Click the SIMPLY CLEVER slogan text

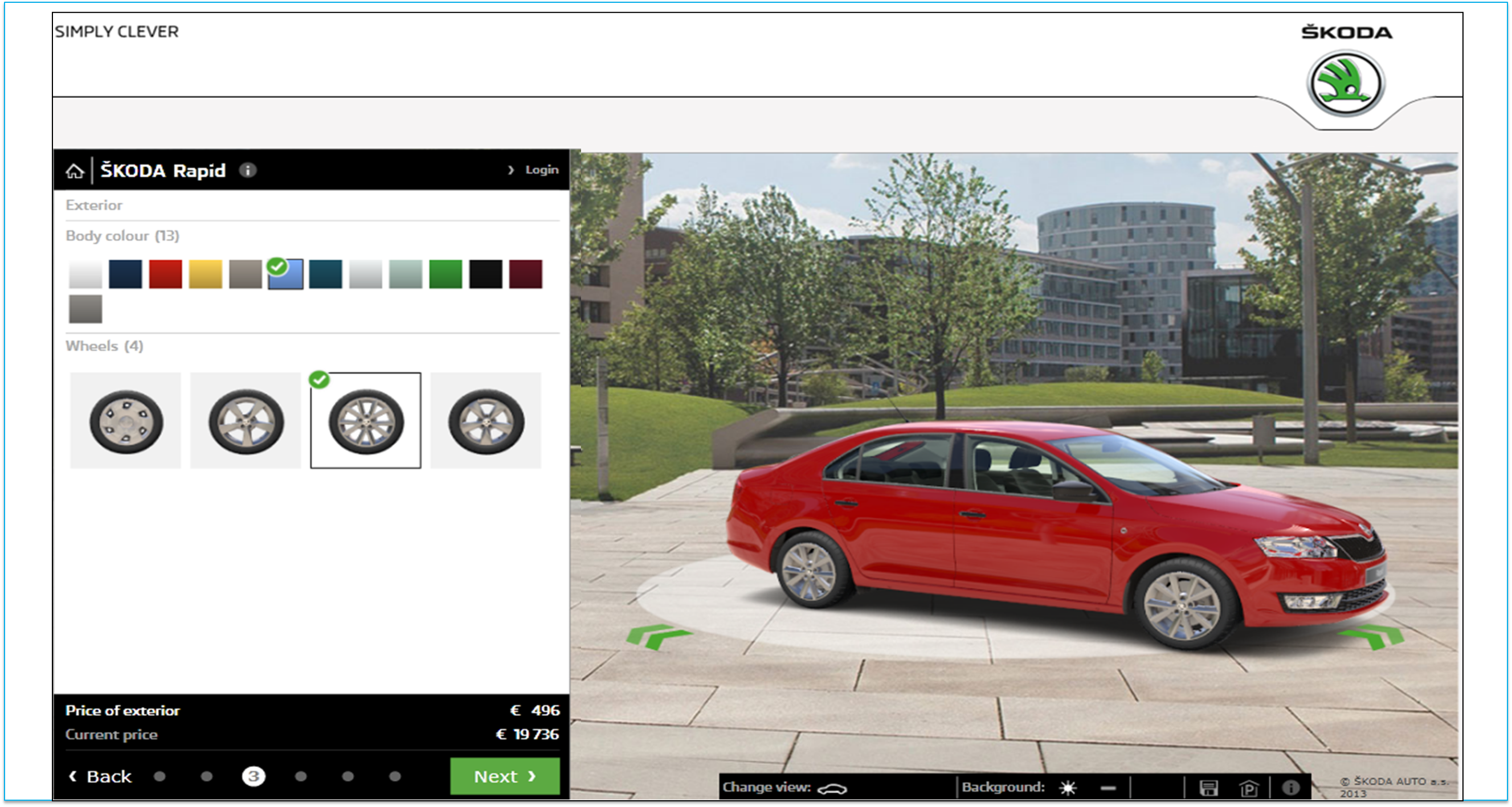117,32
